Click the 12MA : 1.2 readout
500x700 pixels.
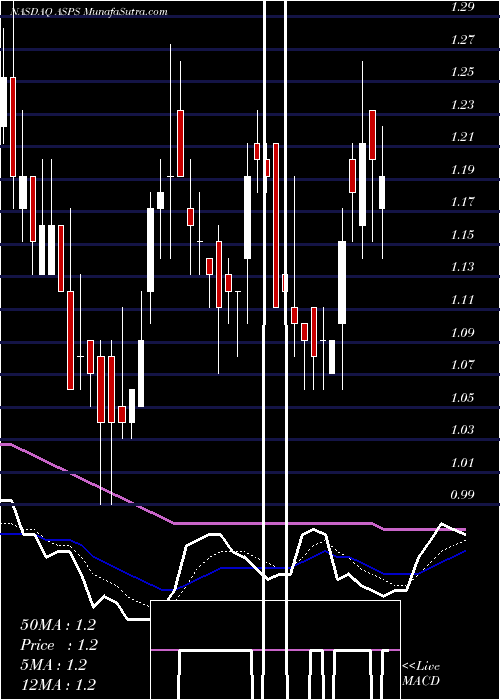tap(58, 684)
